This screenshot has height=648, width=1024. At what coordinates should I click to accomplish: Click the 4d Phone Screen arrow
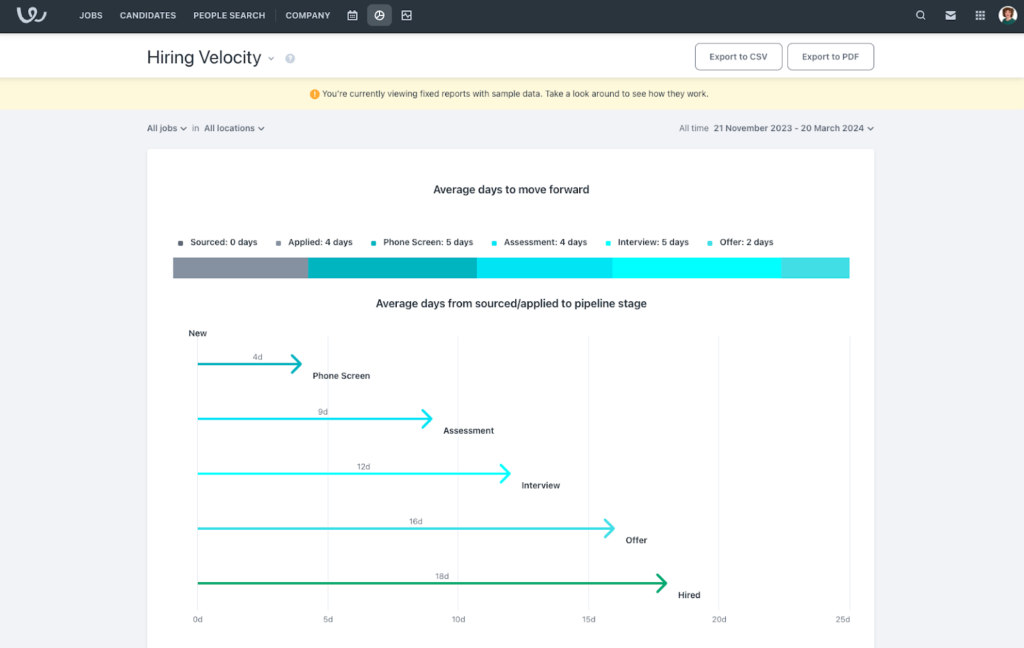pos(249,364)
